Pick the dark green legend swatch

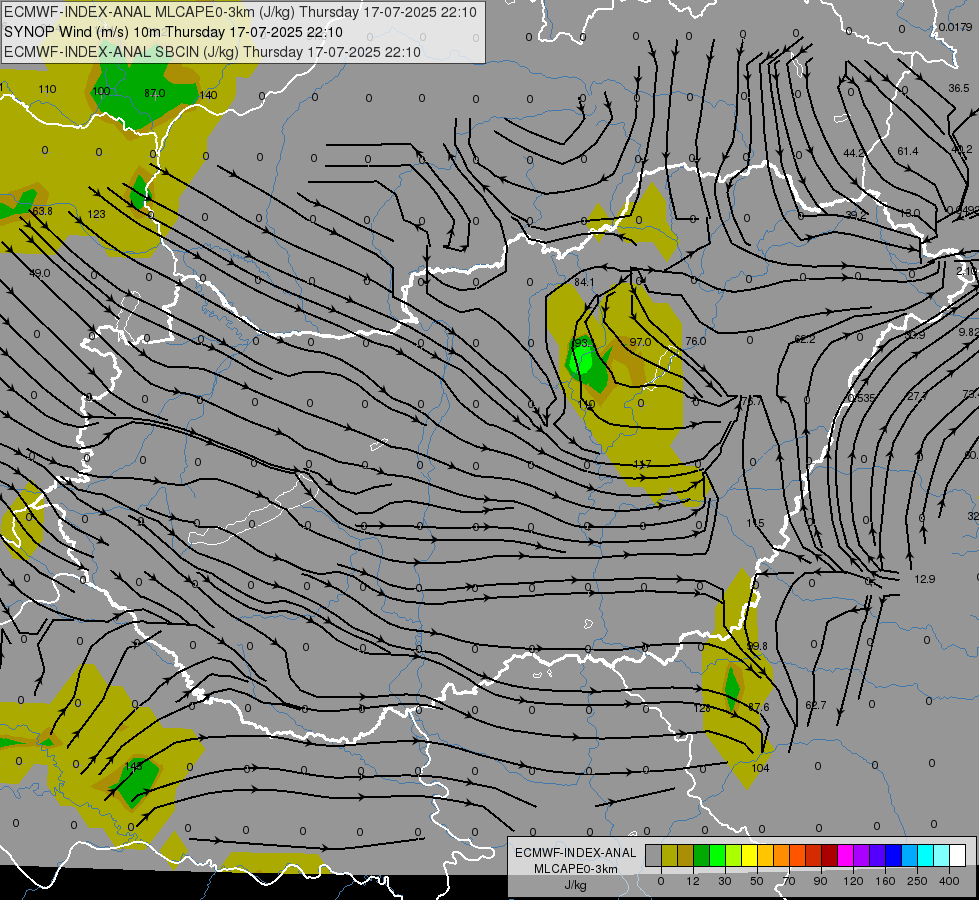pos(701,855)
